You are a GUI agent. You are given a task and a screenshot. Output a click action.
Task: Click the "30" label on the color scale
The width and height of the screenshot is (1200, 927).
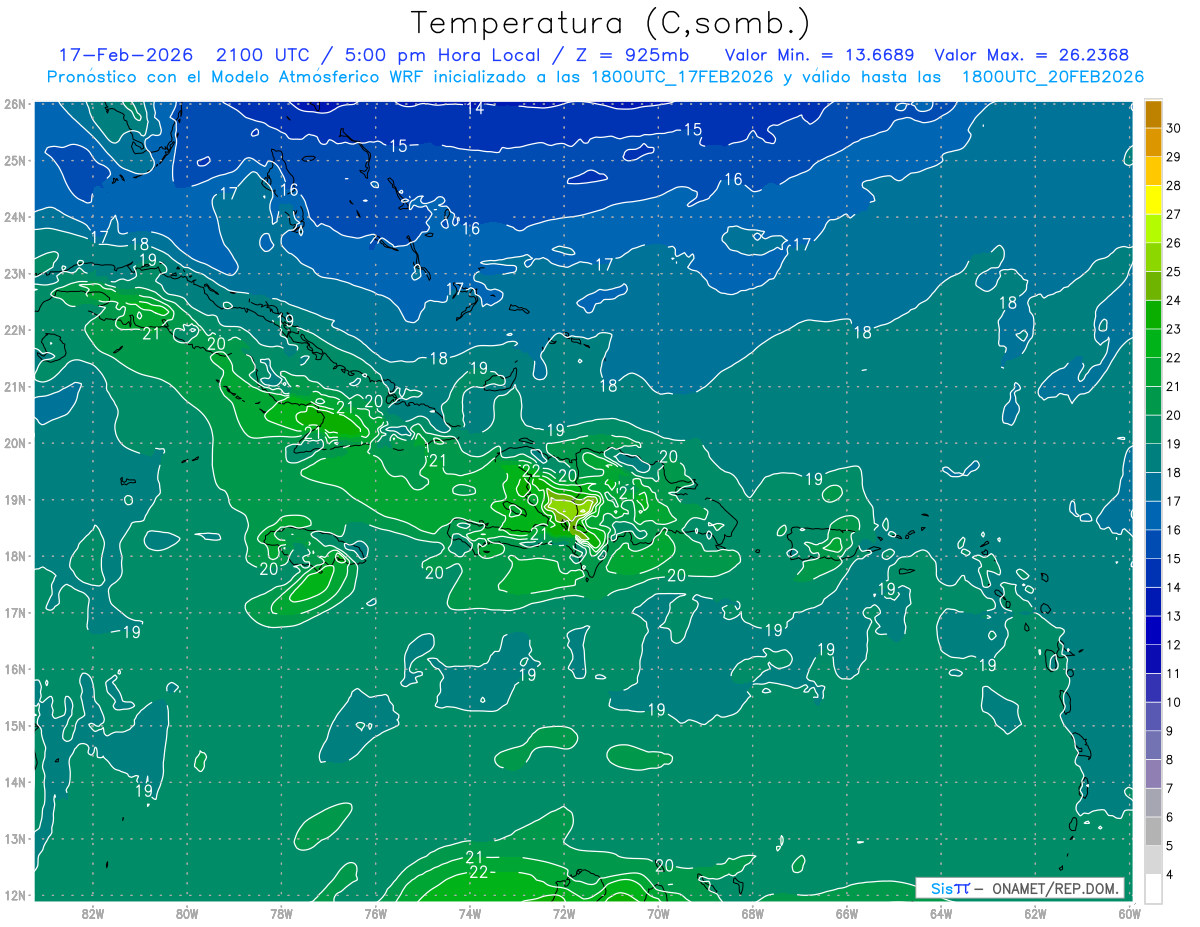[x=1174, y=128]
